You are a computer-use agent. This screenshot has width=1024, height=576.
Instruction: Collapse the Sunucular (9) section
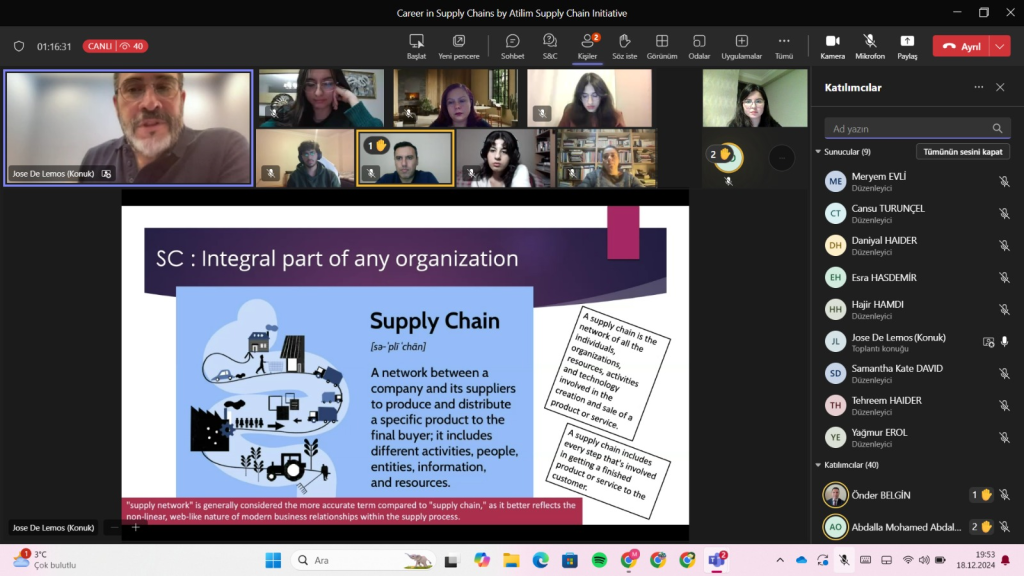pos(819,152)
